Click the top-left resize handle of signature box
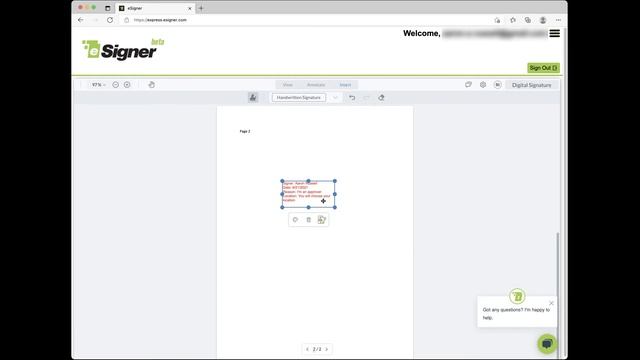The image size is (640, 360). [282, 181]
